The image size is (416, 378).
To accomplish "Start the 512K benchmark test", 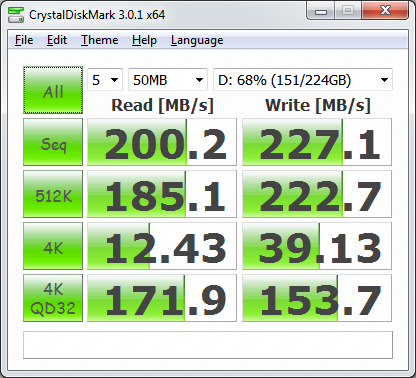I will (x=53, y=194).
